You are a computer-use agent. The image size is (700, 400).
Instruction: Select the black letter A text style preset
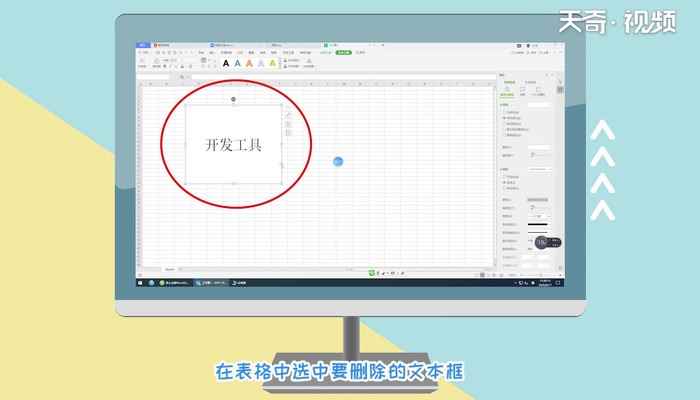coord(226,63)
